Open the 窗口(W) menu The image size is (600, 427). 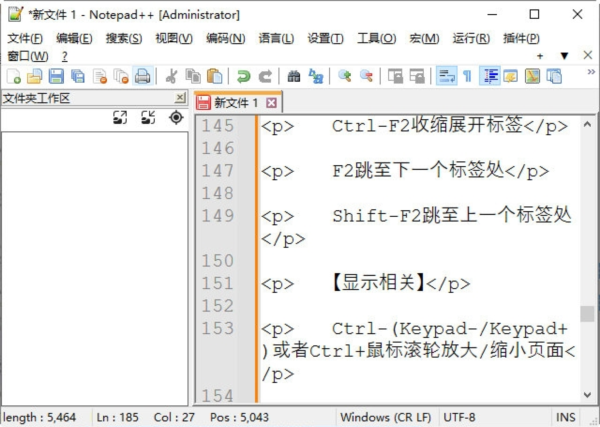pos(28,56)
